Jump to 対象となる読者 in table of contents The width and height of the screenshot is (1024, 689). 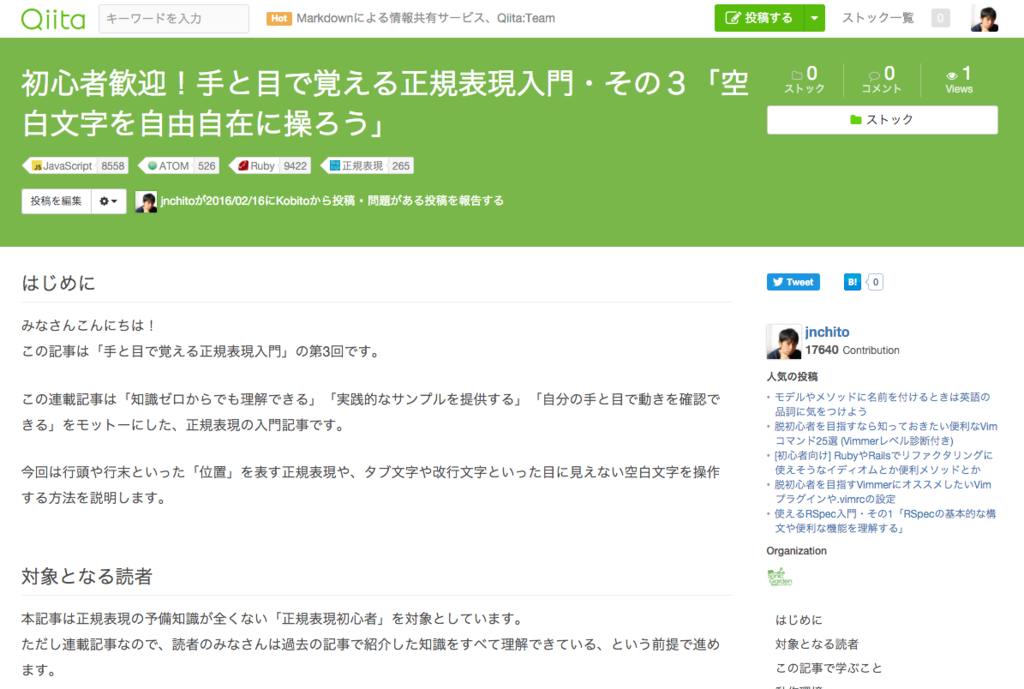click(x=816, y=644)
